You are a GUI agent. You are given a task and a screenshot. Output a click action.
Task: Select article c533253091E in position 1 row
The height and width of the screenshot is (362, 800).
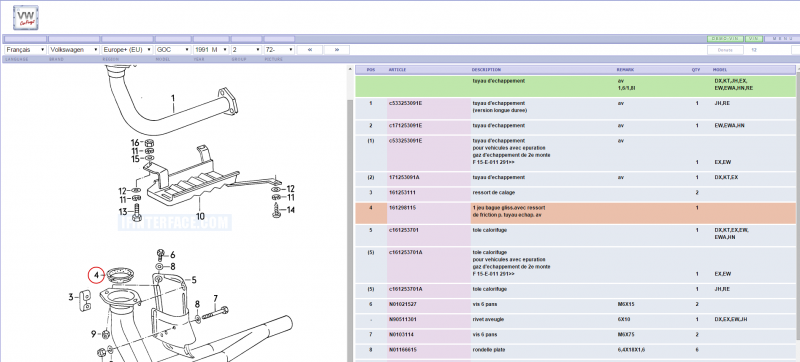(406, 103)
